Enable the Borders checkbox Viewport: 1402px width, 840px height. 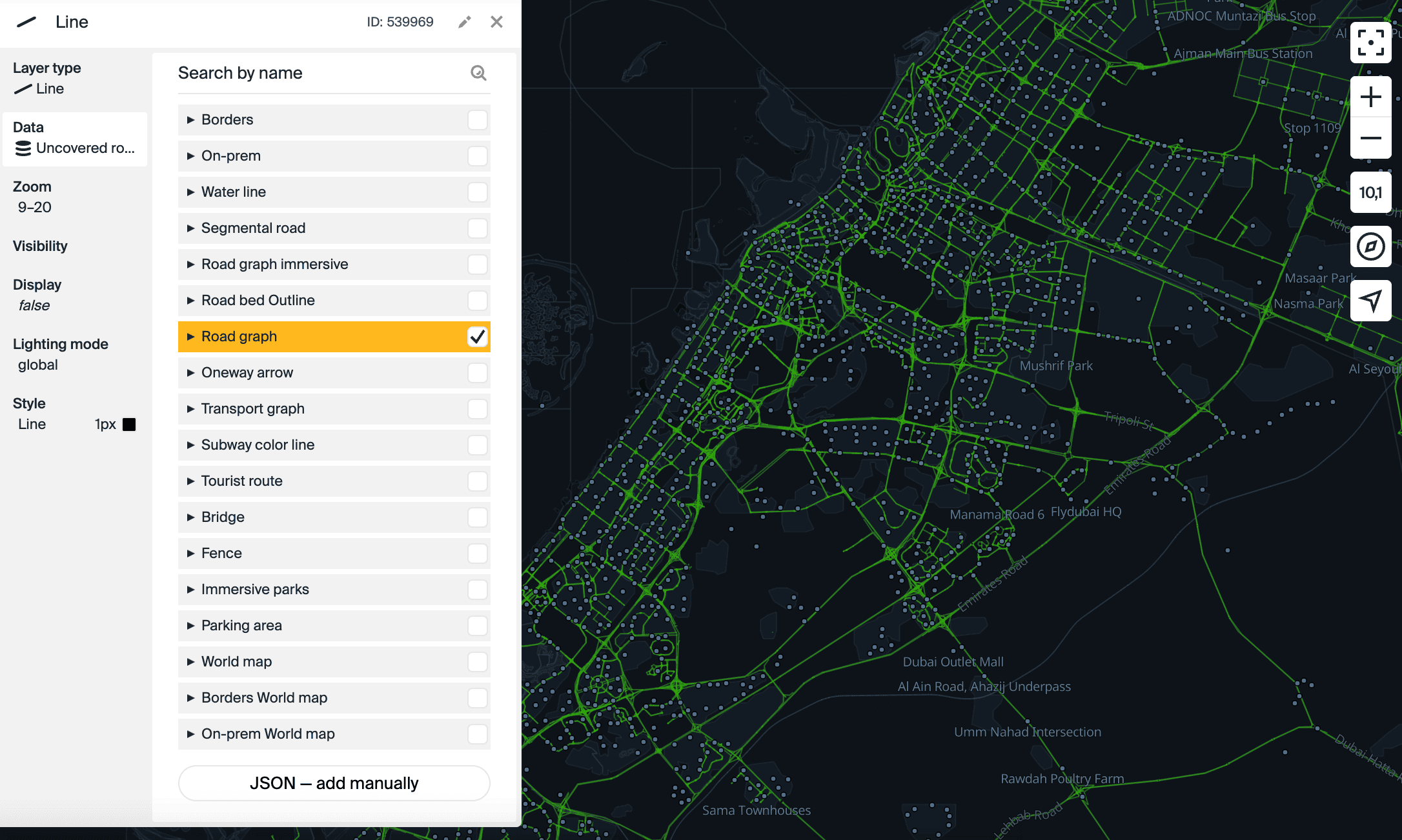pos(477,120)
